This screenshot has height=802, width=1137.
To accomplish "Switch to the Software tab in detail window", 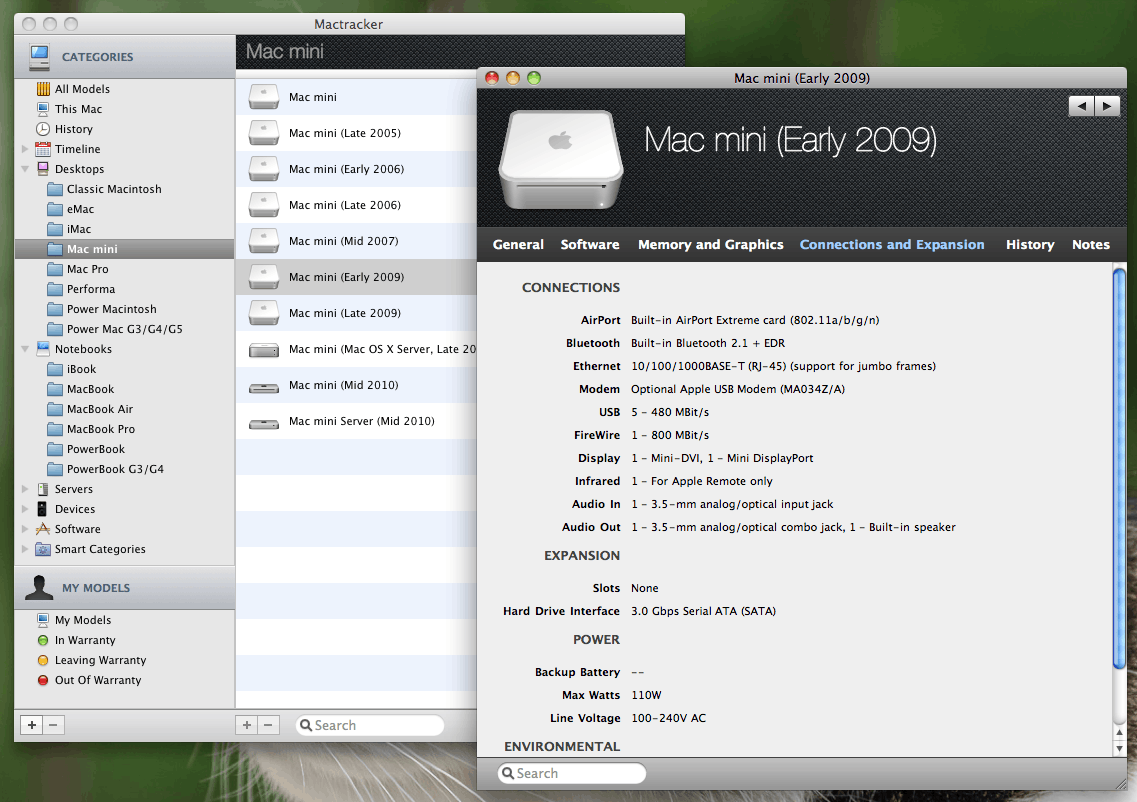I will (590, 244).
